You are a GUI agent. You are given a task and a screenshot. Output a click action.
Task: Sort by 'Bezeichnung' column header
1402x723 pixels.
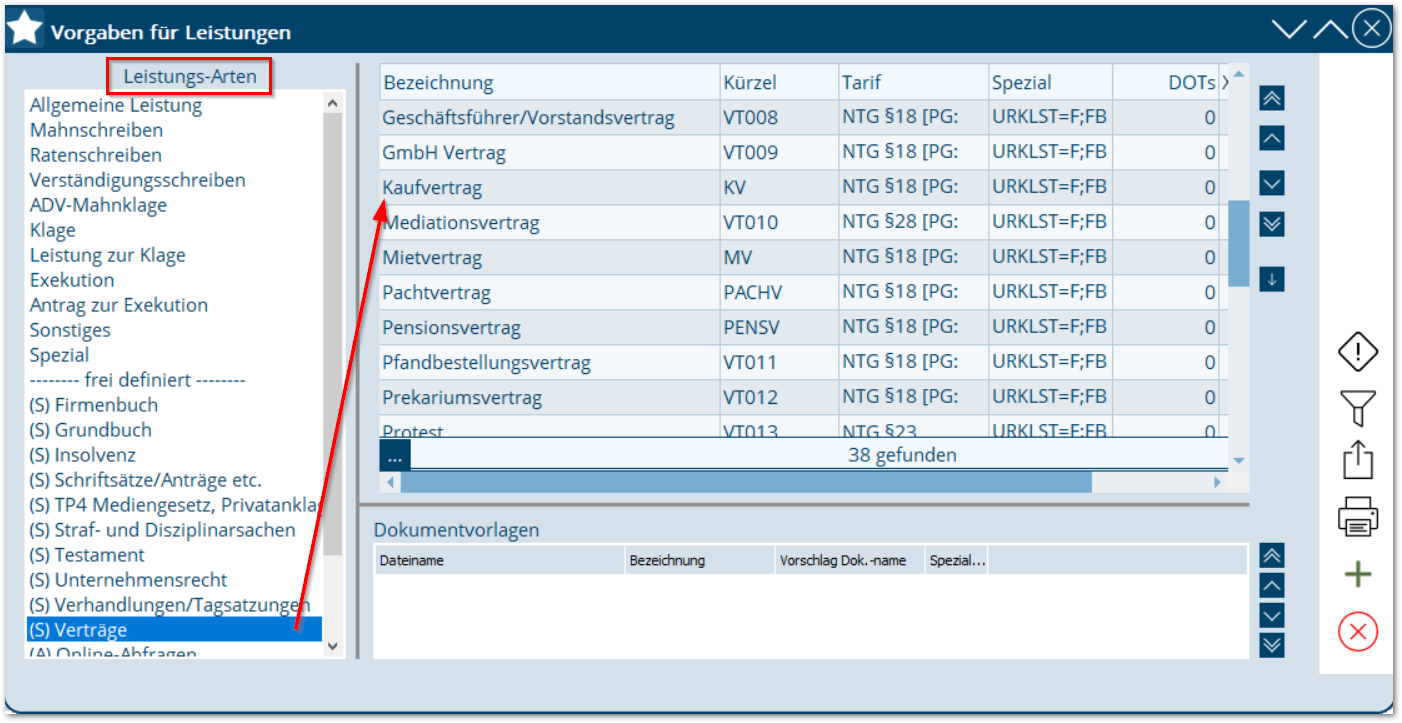[x=549, y=82]
